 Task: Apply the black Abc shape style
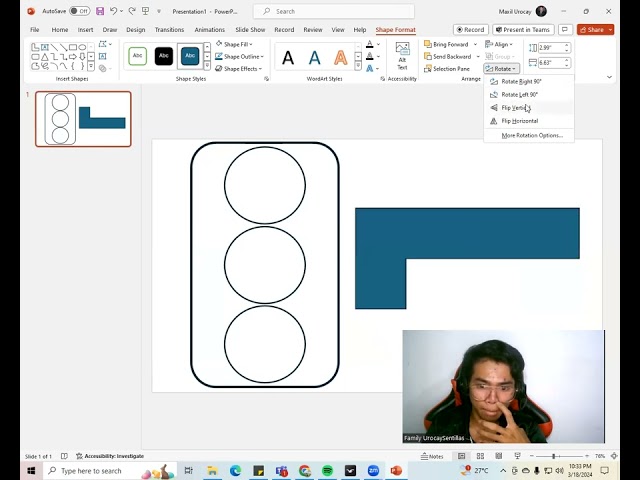[x=164, y=56]
